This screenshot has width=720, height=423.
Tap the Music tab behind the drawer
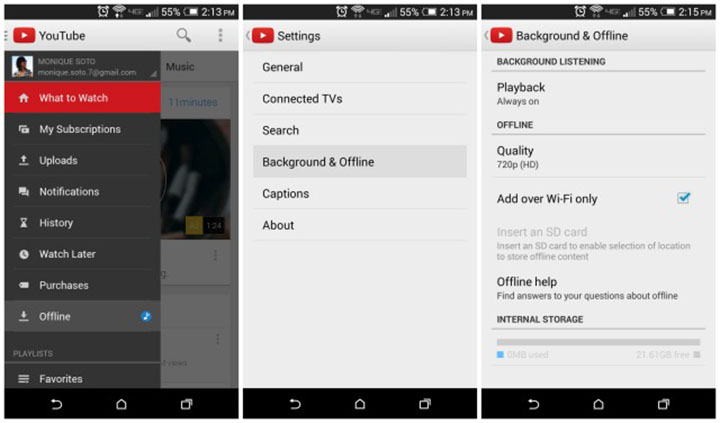(x=180, y=67)
